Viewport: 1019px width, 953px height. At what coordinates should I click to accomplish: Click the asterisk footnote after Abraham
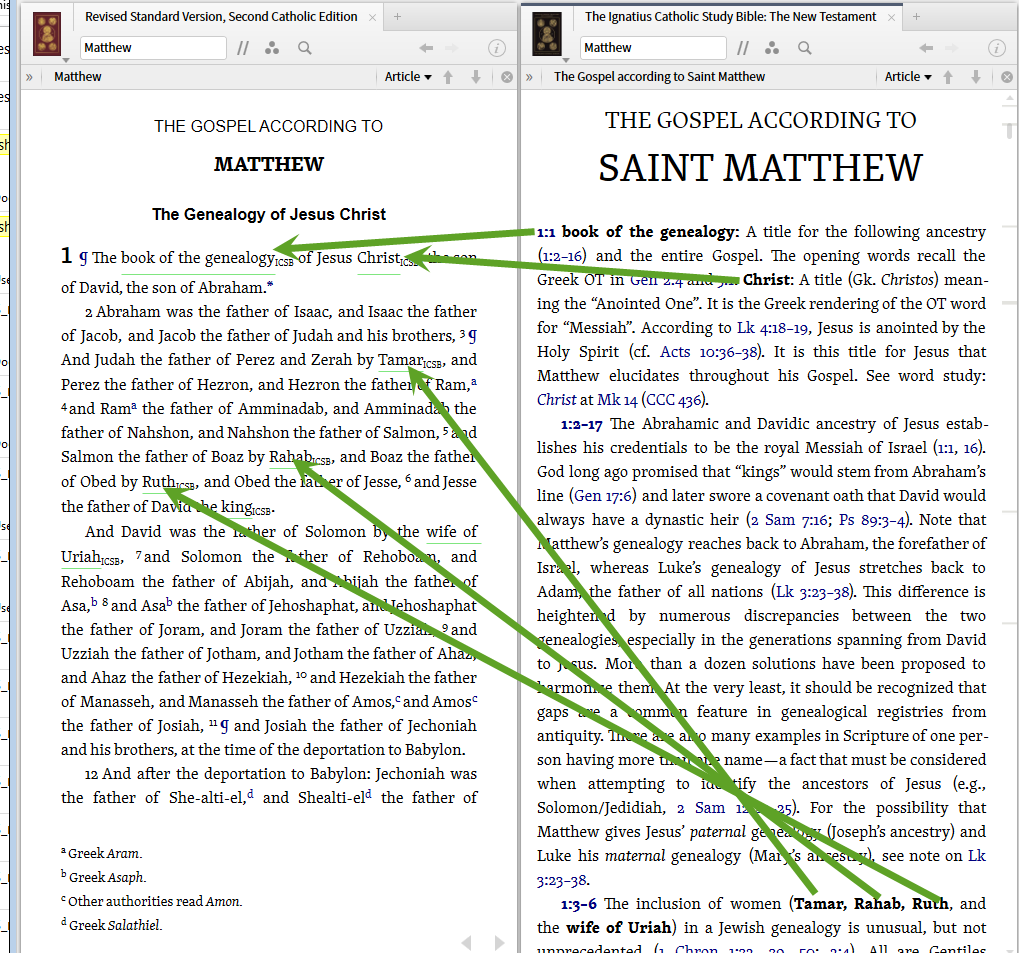click(x=270, y=284)
